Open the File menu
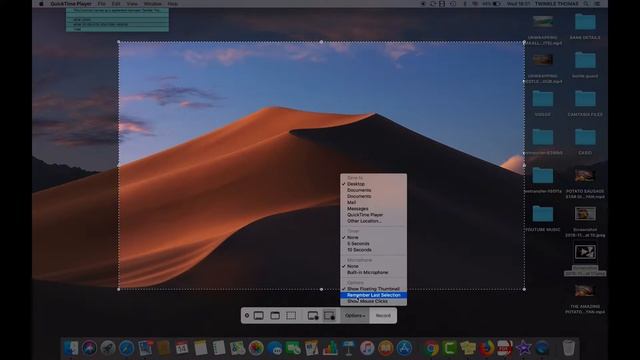Screen dimensions: 640x360 click(102, 4)
